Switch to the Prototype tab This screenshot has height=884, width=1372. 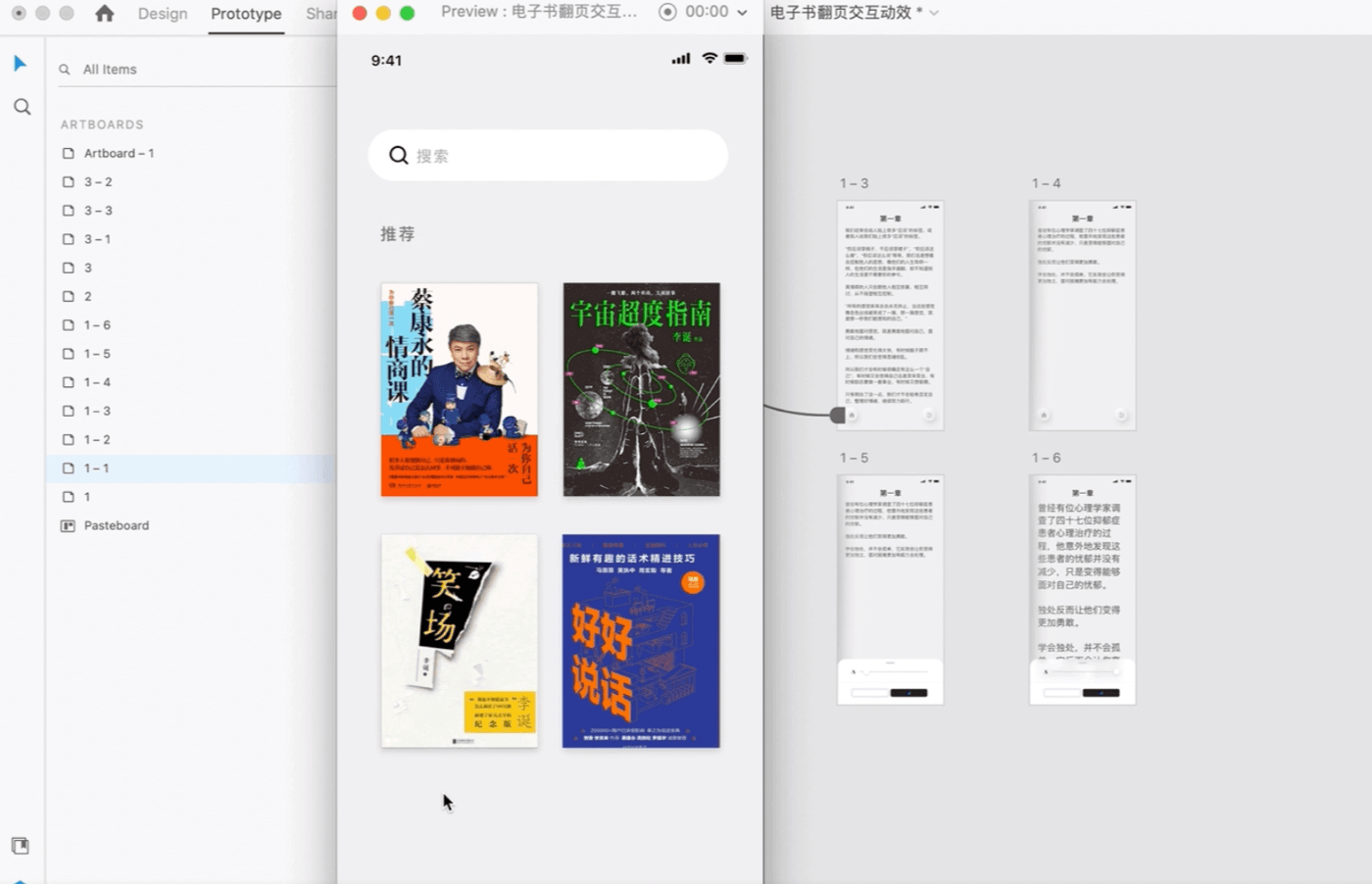click(246, 14)
